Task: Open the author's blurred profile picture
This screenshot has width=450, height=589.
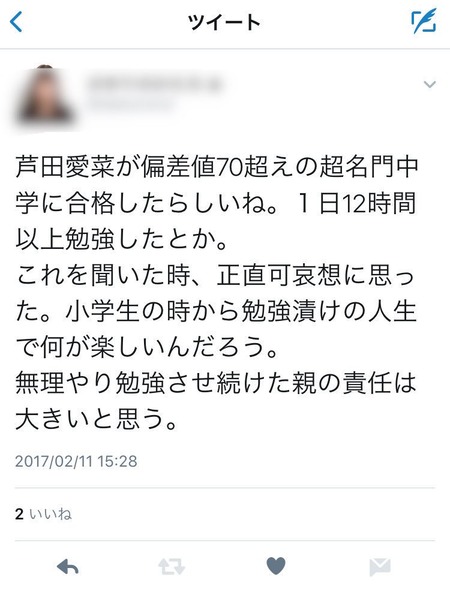Action: pos(45,96)
